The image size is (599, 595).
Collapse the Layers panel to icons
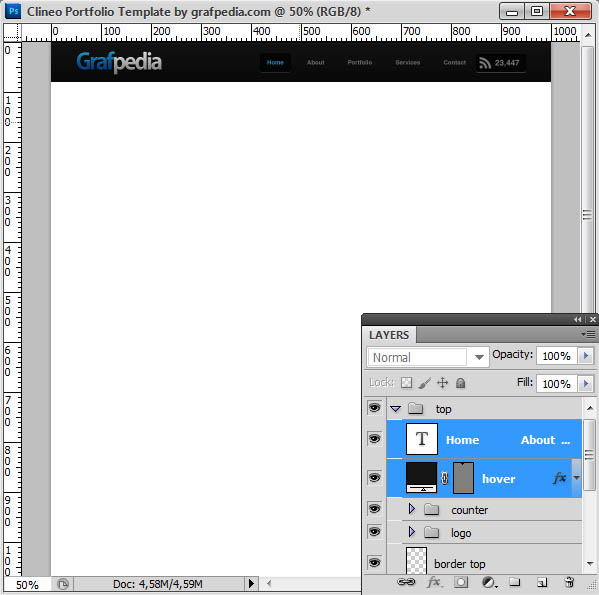(x=578, y=320)
